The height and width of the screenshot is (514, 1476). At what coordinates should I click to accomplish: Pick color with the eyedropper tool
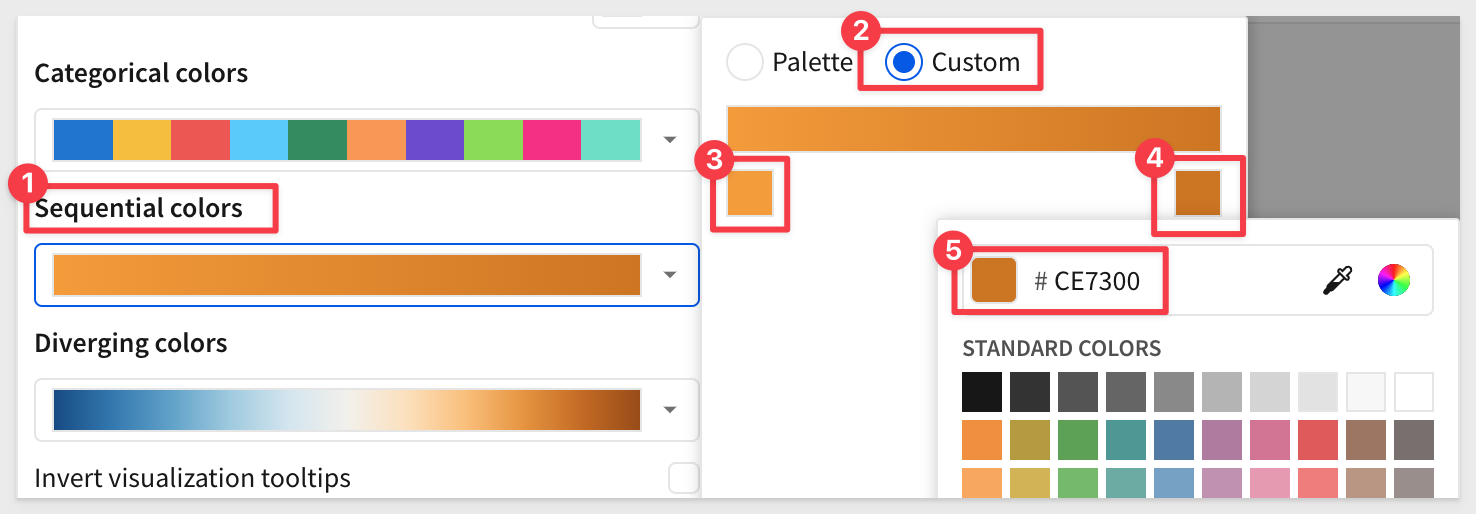1337,281
